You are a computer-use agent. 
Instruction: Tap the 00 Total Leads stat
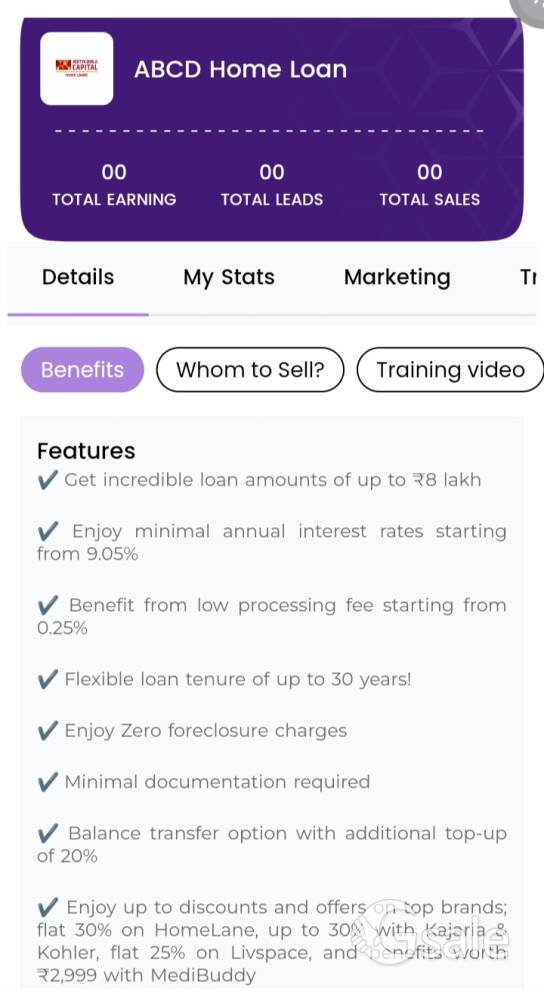click(272, 185)
